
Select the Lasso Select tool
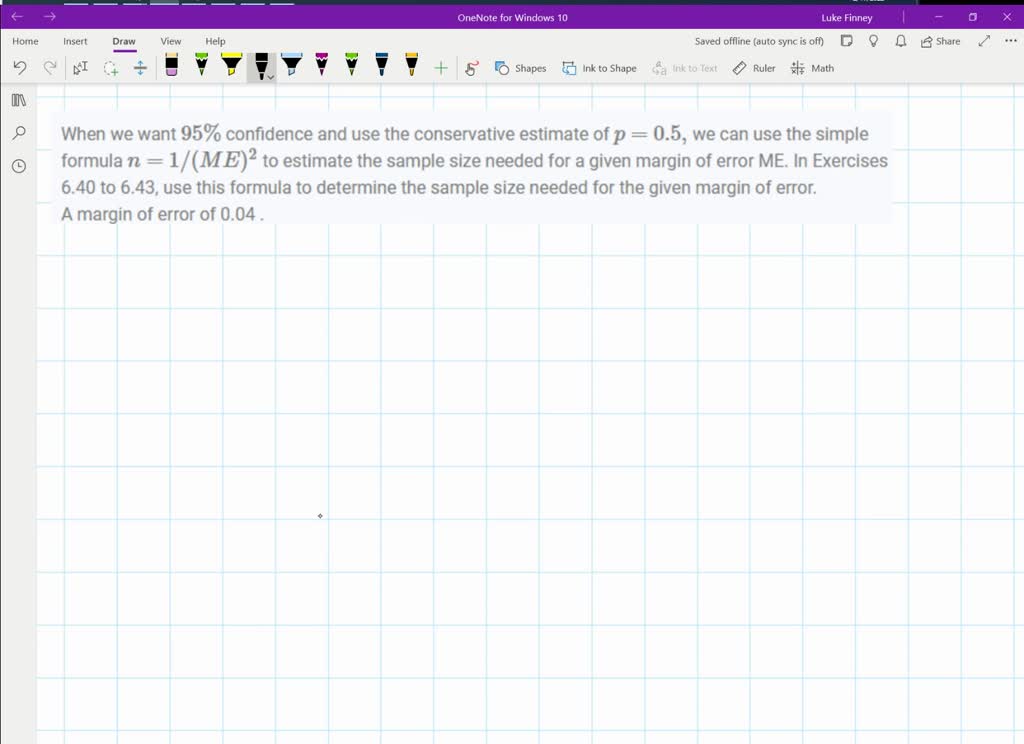click(111, 68)
